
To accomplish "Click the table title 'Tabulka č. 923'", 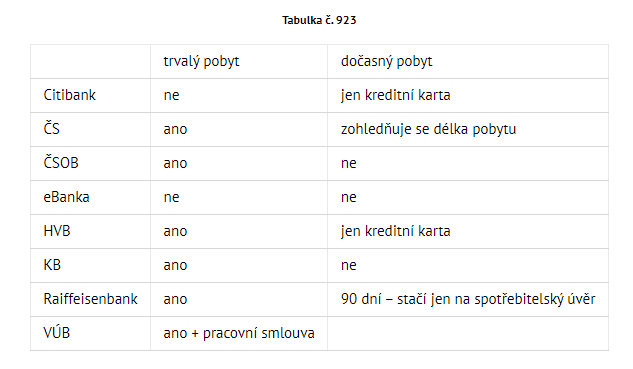I will pos(319,20).
